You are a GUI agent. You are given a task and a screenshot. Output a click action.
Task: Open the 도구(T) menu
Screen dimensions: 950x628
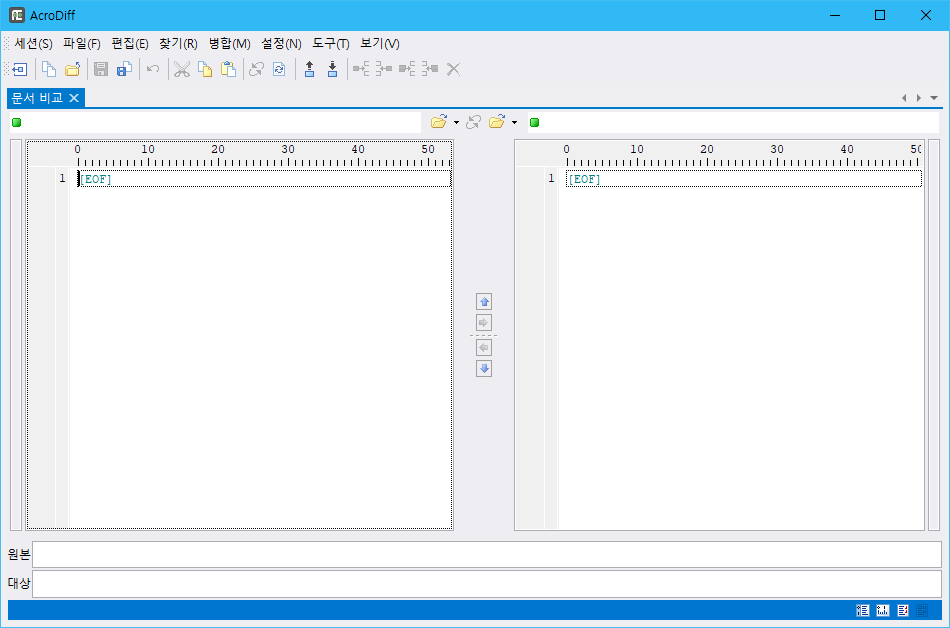coord(331,44)
